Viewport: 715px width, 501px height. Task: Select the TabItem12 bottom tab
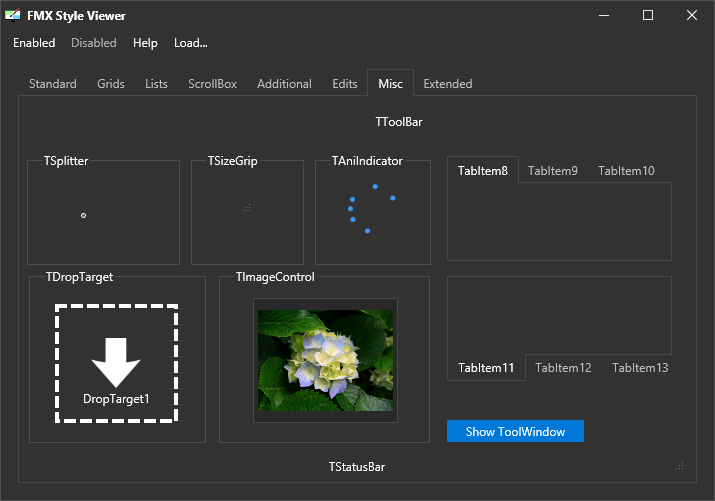[x=563, y=367]
